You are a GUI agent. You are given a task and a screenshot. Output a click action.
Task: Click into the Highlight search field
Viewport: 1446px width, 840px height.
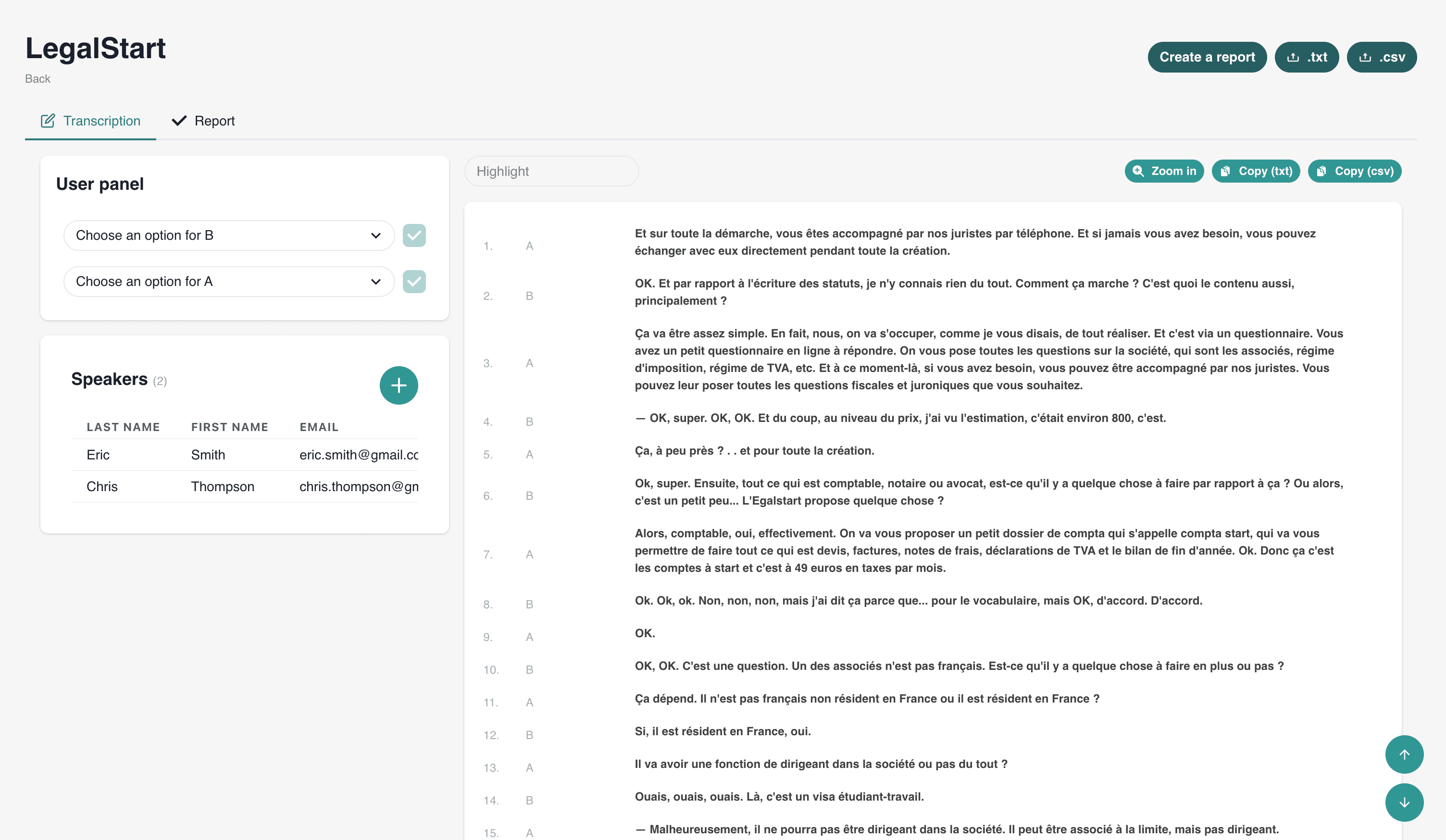[551, 171]
